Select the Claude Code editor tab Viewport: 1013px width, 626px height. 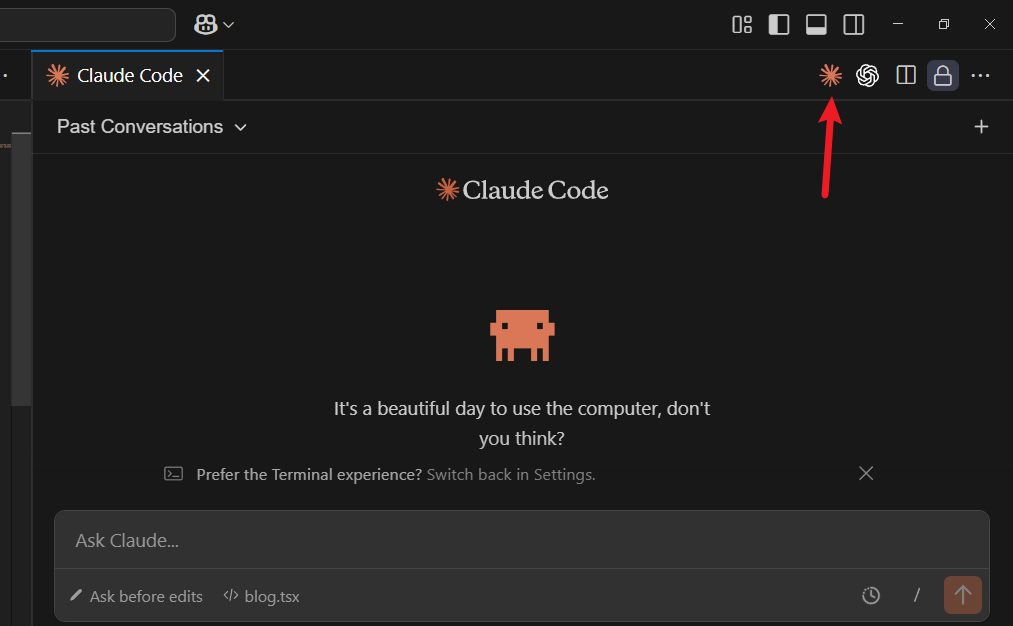[x=129, y=76]
